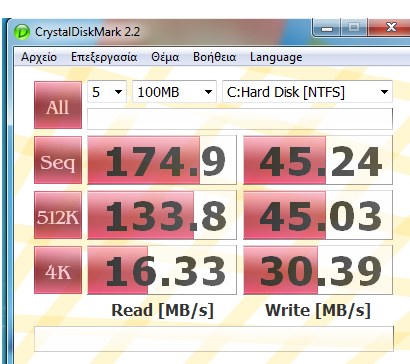Open the Βοήθεια menu
This screenshot has width=410, height=364.
coord(215,57)
